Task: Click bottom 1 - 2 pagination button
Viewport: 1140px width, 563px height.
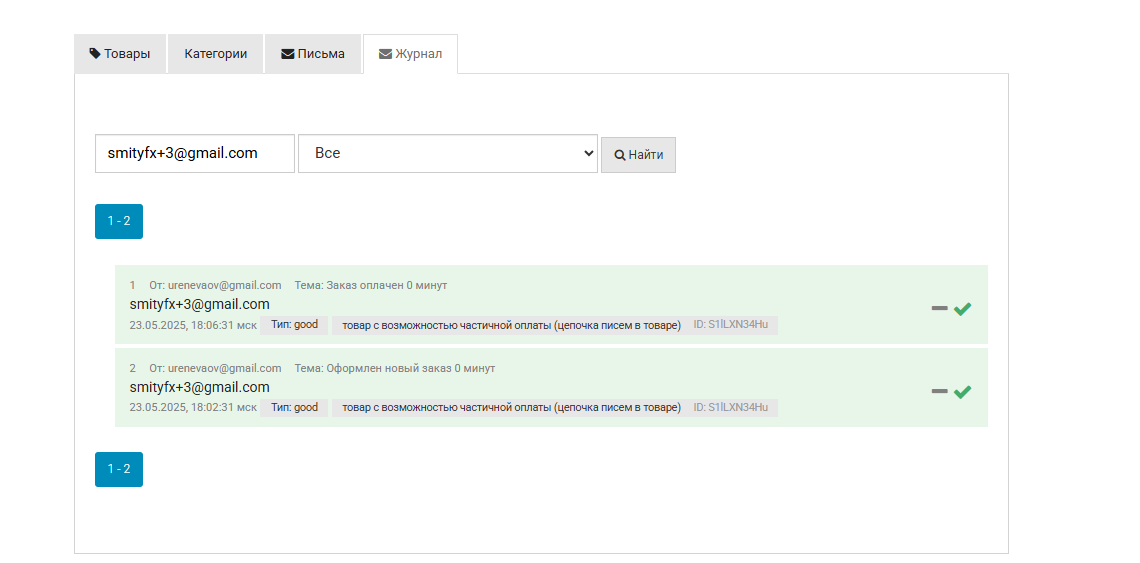Action: click(119, 469)
